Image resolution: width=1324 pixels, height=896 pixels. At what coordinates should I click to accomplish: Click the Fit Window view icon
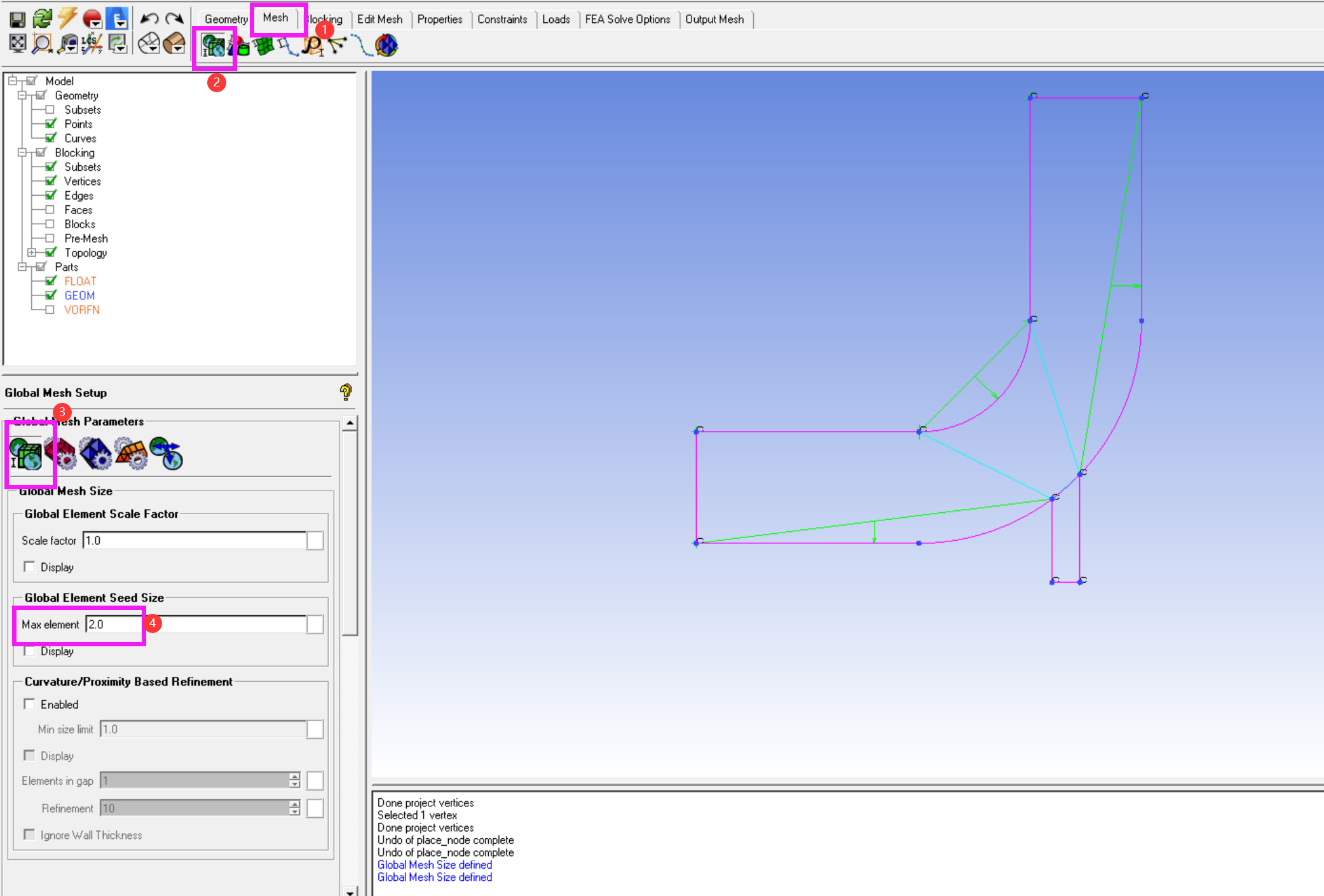[17, 43]
